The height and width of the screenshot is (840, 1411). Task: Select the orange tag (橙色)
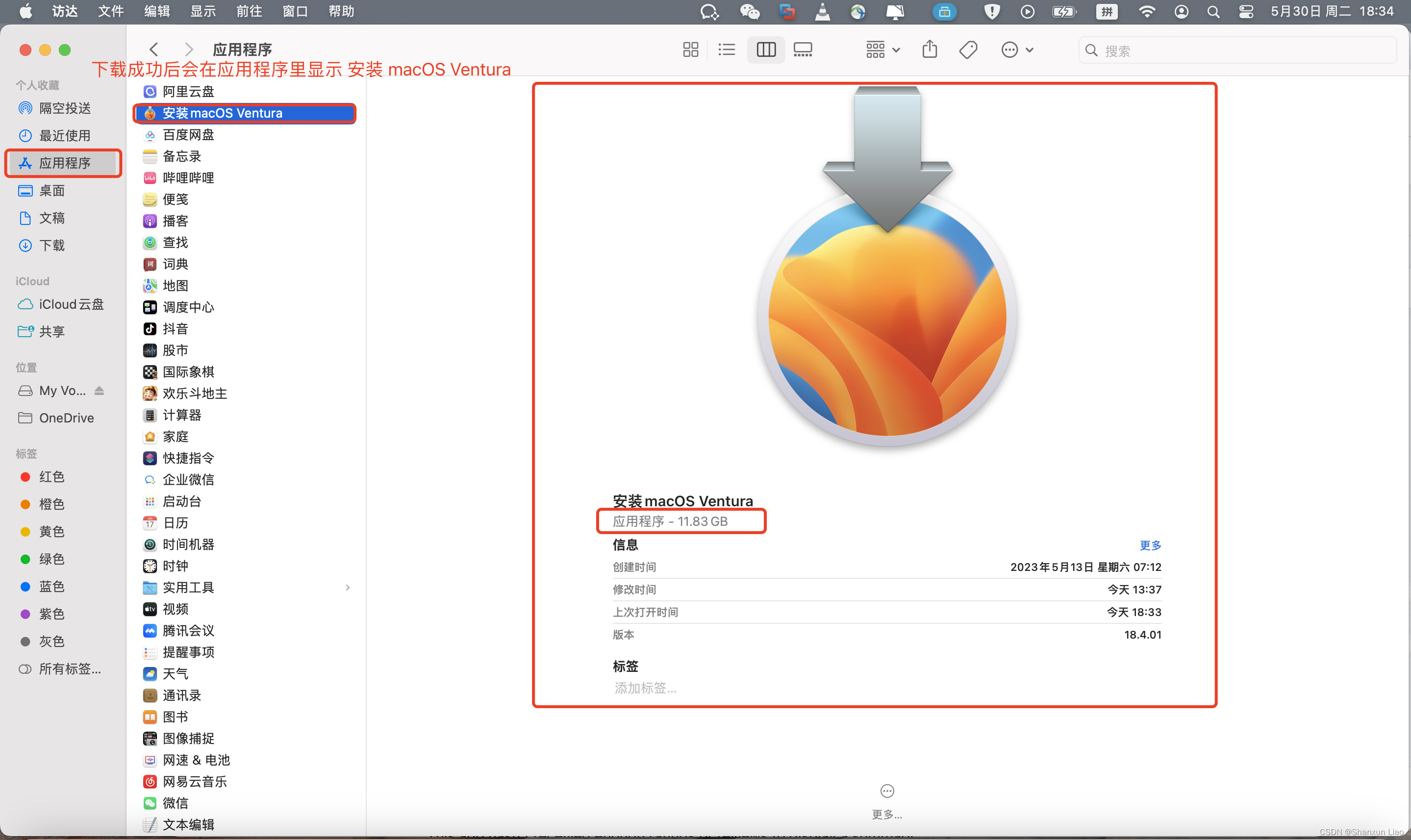[x=62, y=504]
